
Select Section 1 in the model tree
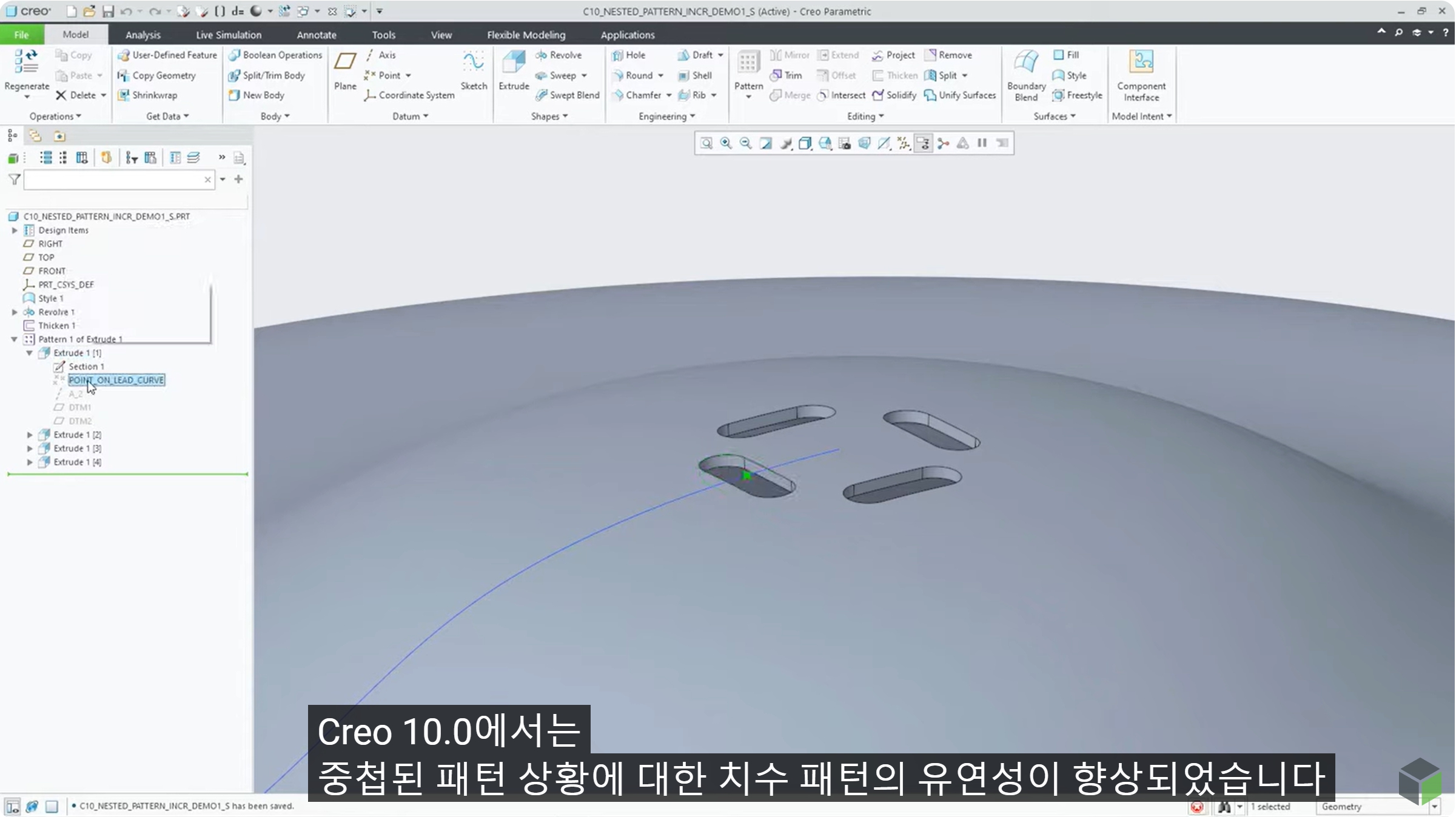tap(86, 367)
